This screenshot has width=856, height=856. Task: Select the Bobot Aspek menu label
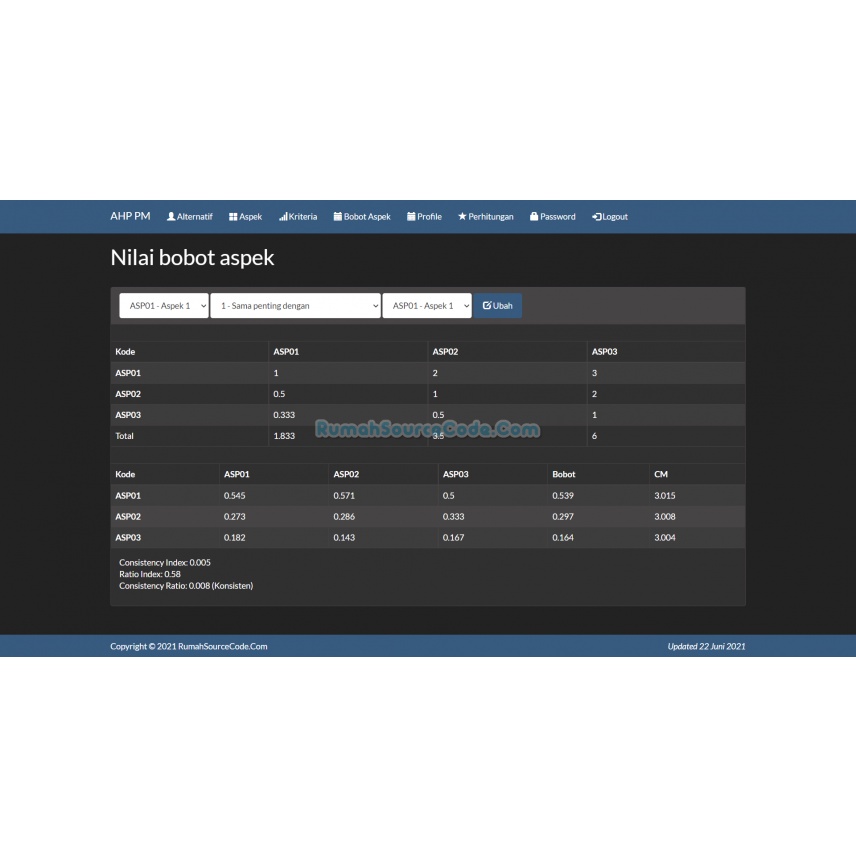367,217
